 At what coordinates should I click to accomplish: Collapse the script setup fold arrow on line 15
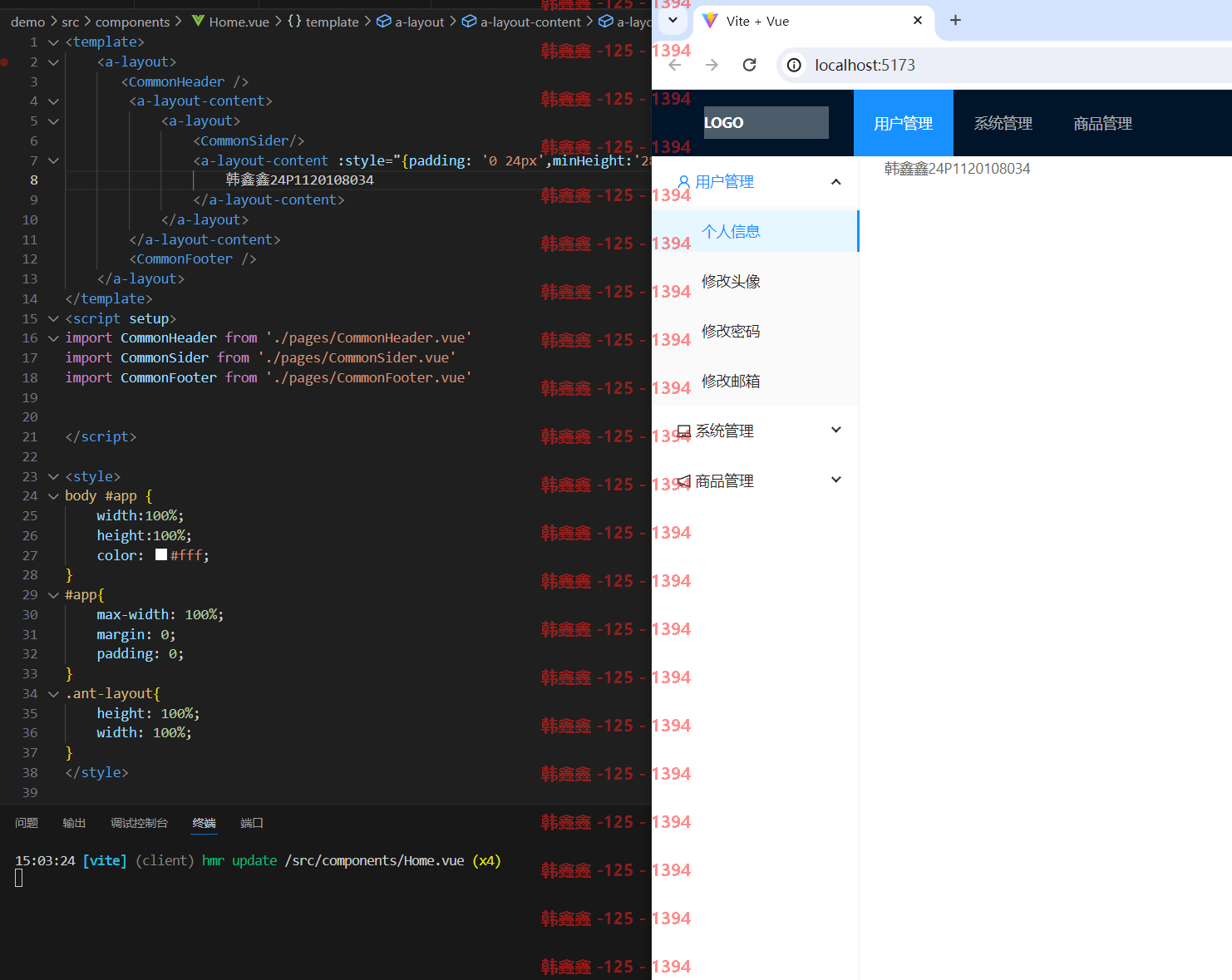click(53, 319)
